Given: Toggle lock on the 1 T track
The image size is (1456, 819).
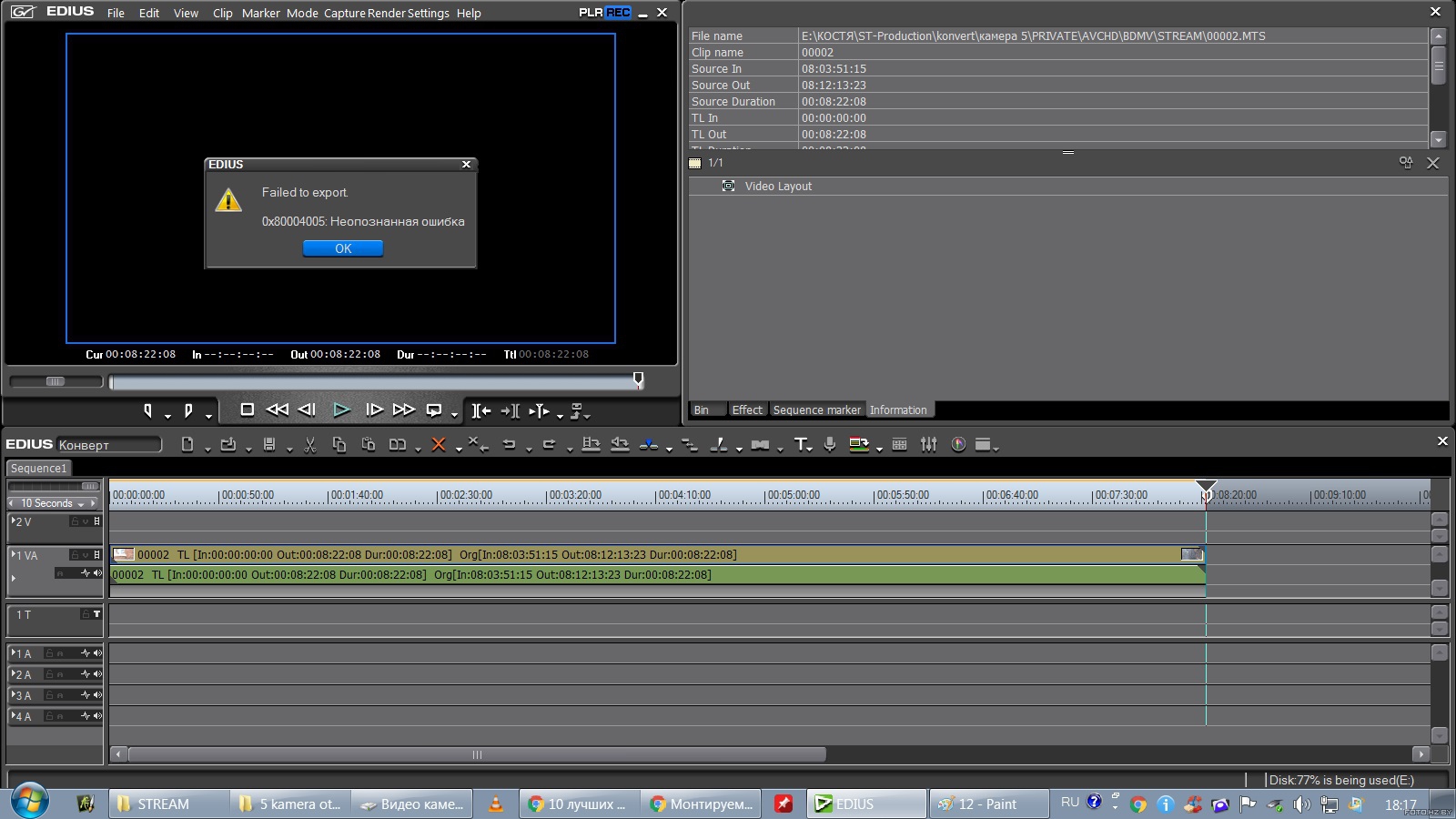Looking at the screenshot, I should (86, 614).
